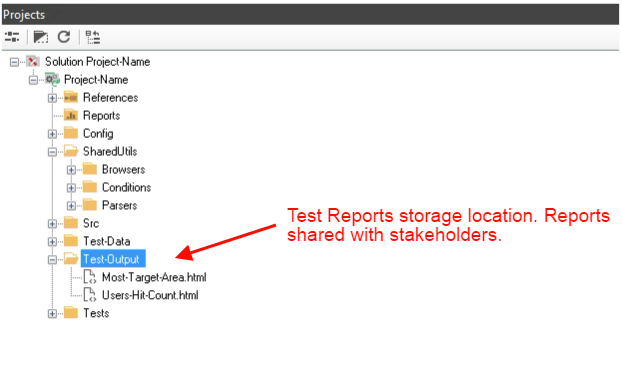Click the Test-Data folder icon
Viewport: 622px width, 372px height.
(71, 241)
